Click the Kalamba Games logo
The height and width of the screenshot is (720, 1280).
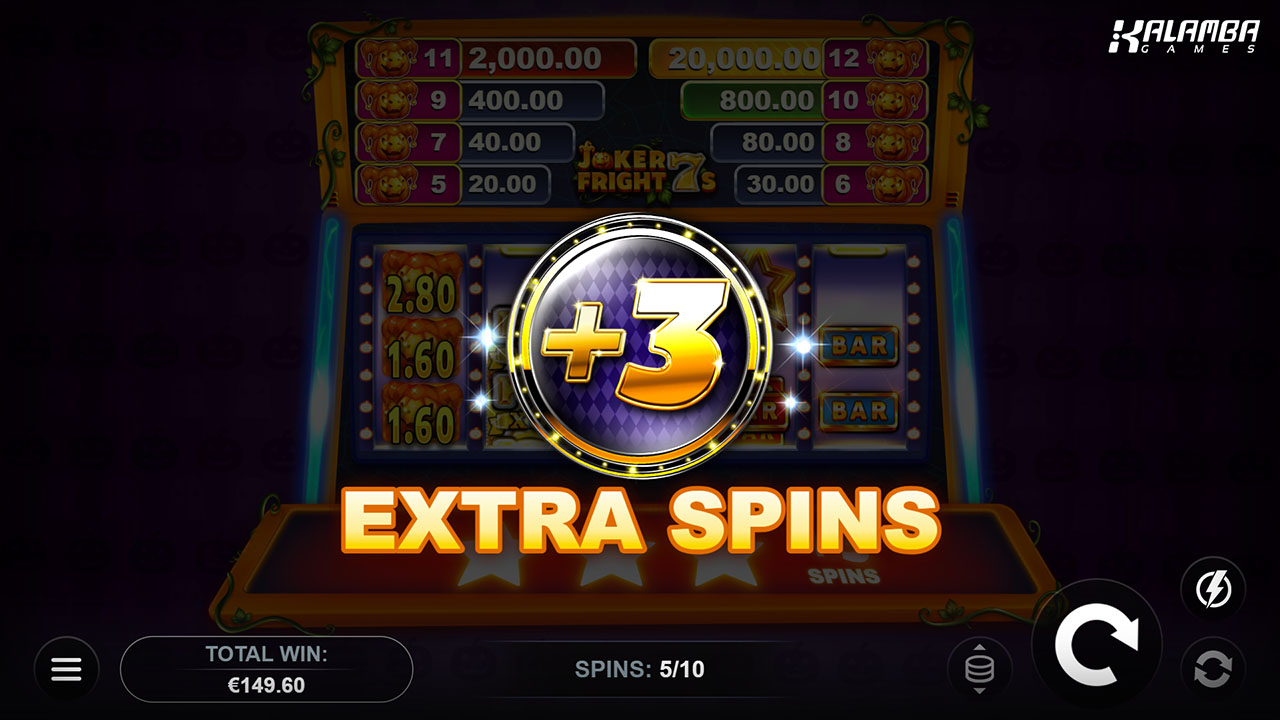pos(1184,37)
